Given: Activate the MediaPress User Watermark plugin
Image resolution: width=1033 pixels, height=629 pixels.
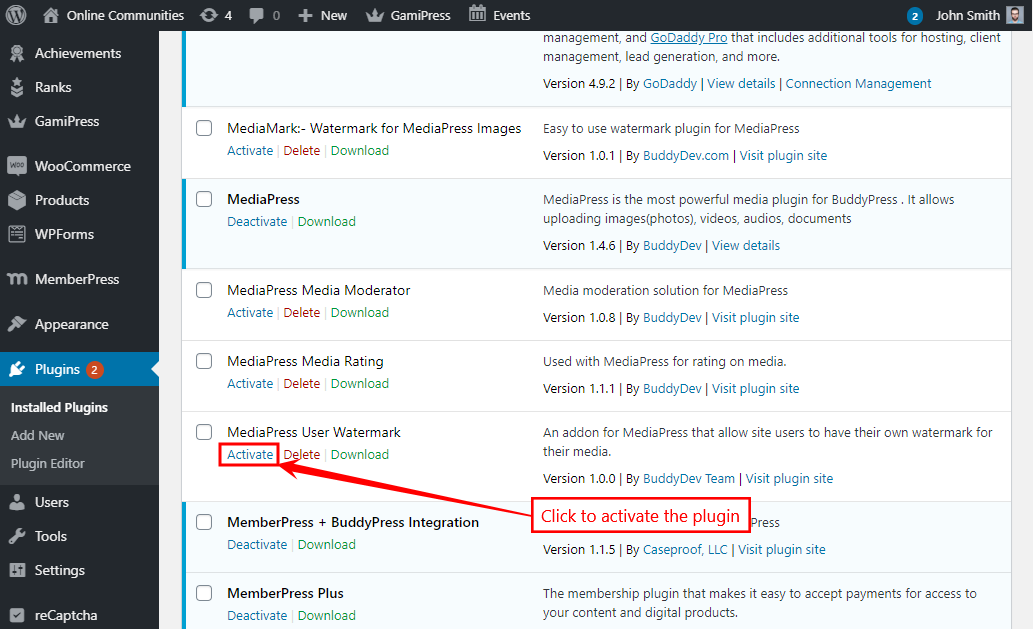Looking at the screenshot, I should 249,454.
